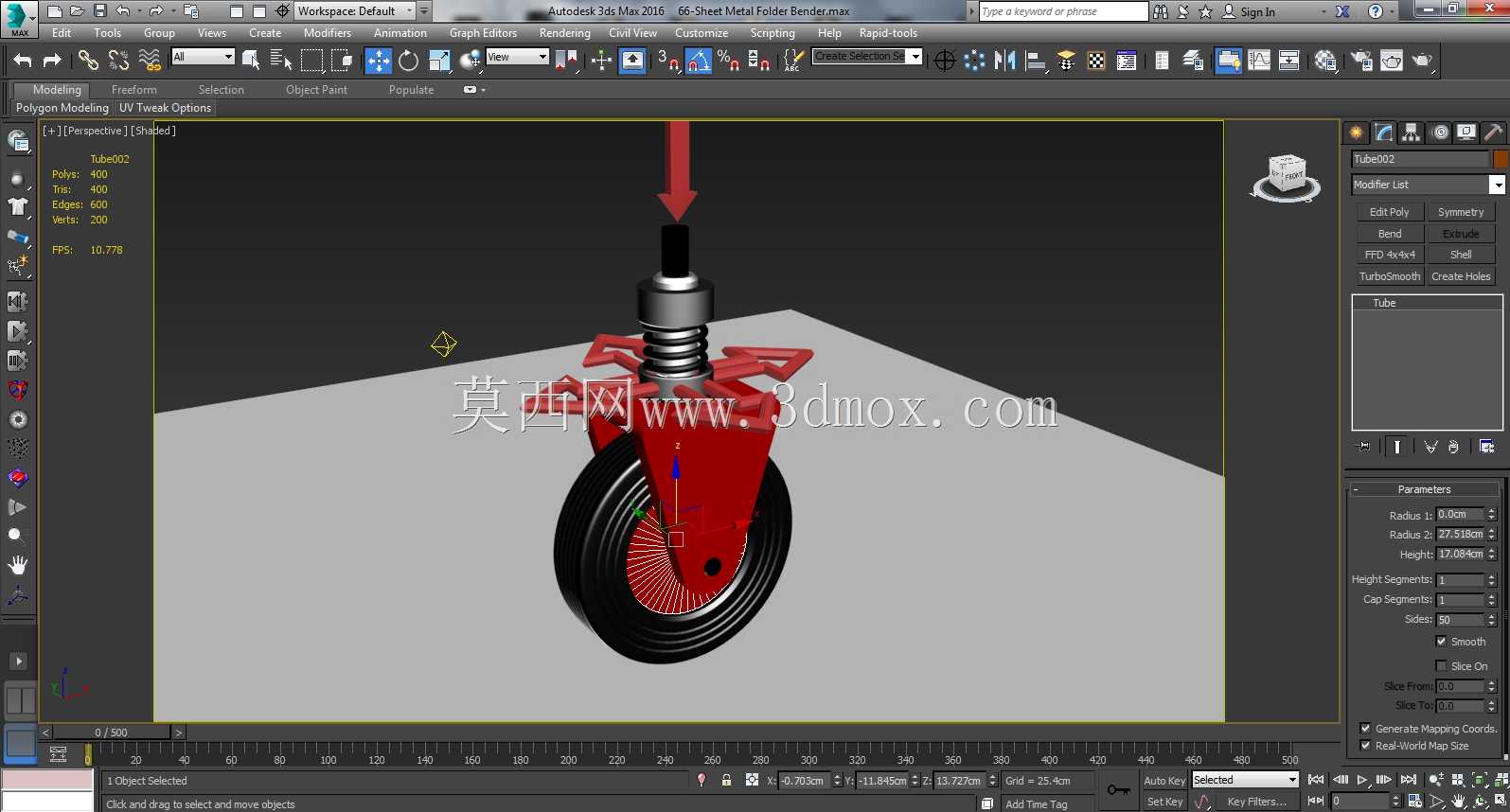
Task: Click the Redo arrow in main toolbar
Action: click(52, 61)
